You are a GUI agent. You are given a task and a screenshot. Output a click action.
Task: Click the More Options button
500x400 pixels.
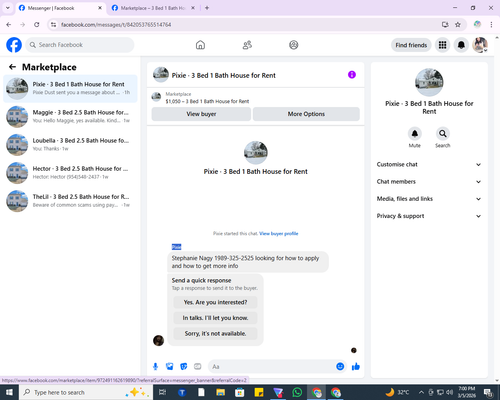coord(306,114)
